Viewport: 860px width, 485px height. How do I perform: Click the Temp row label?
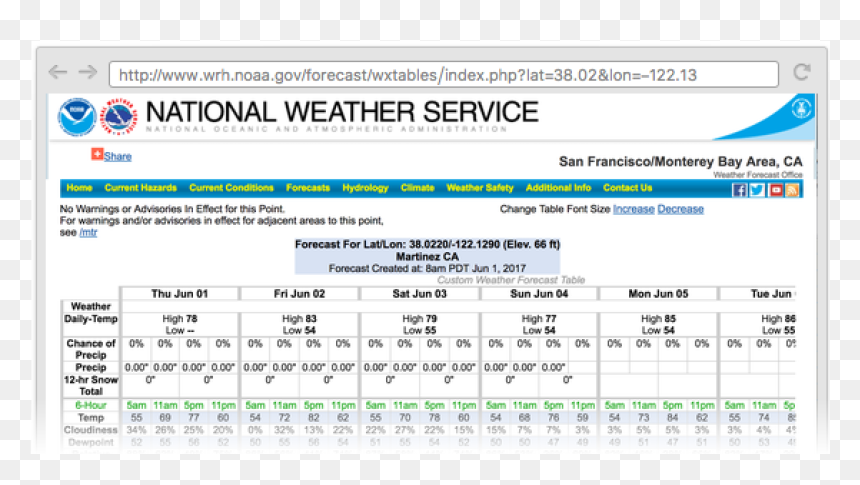[90, 418]
